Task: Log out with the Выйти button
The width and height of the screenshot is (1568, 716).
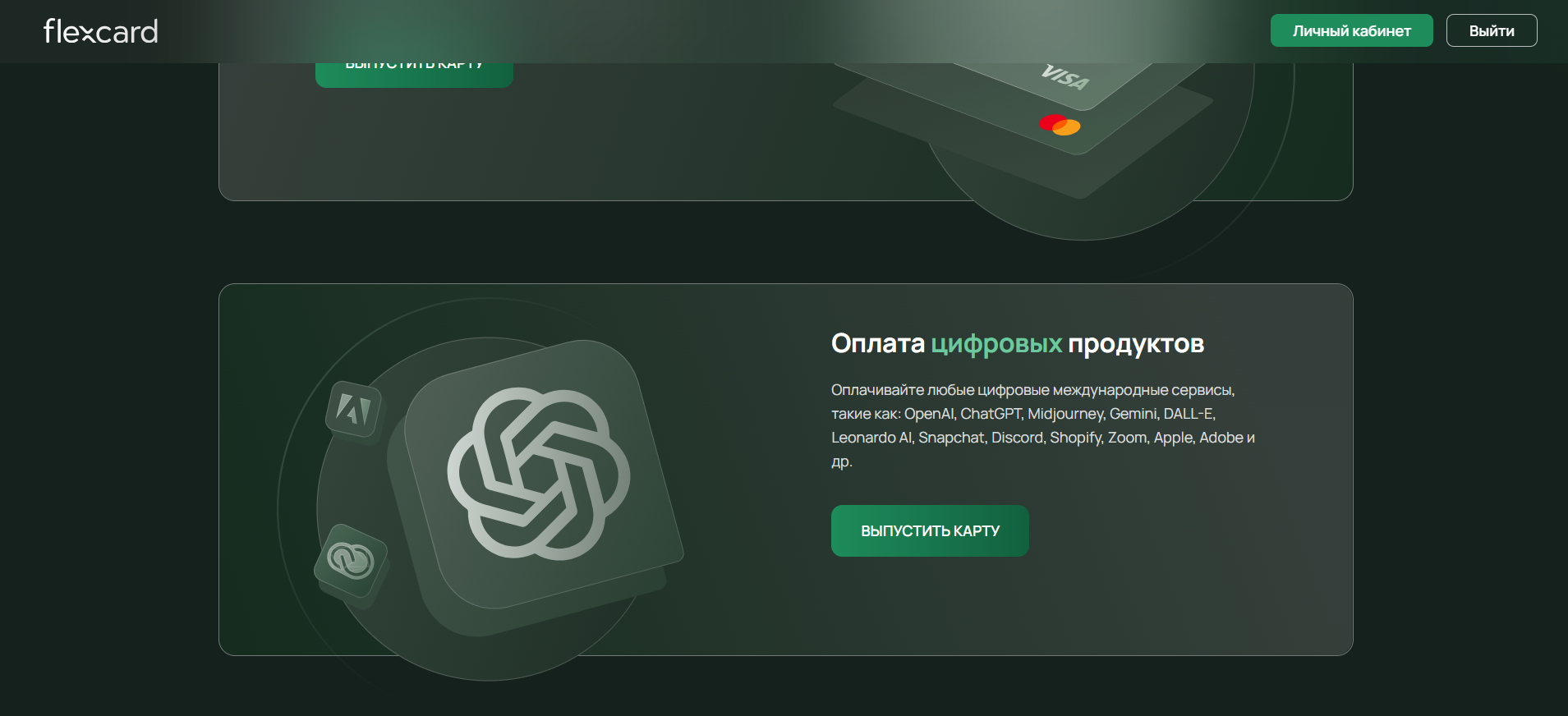Action: (1491, 30)
